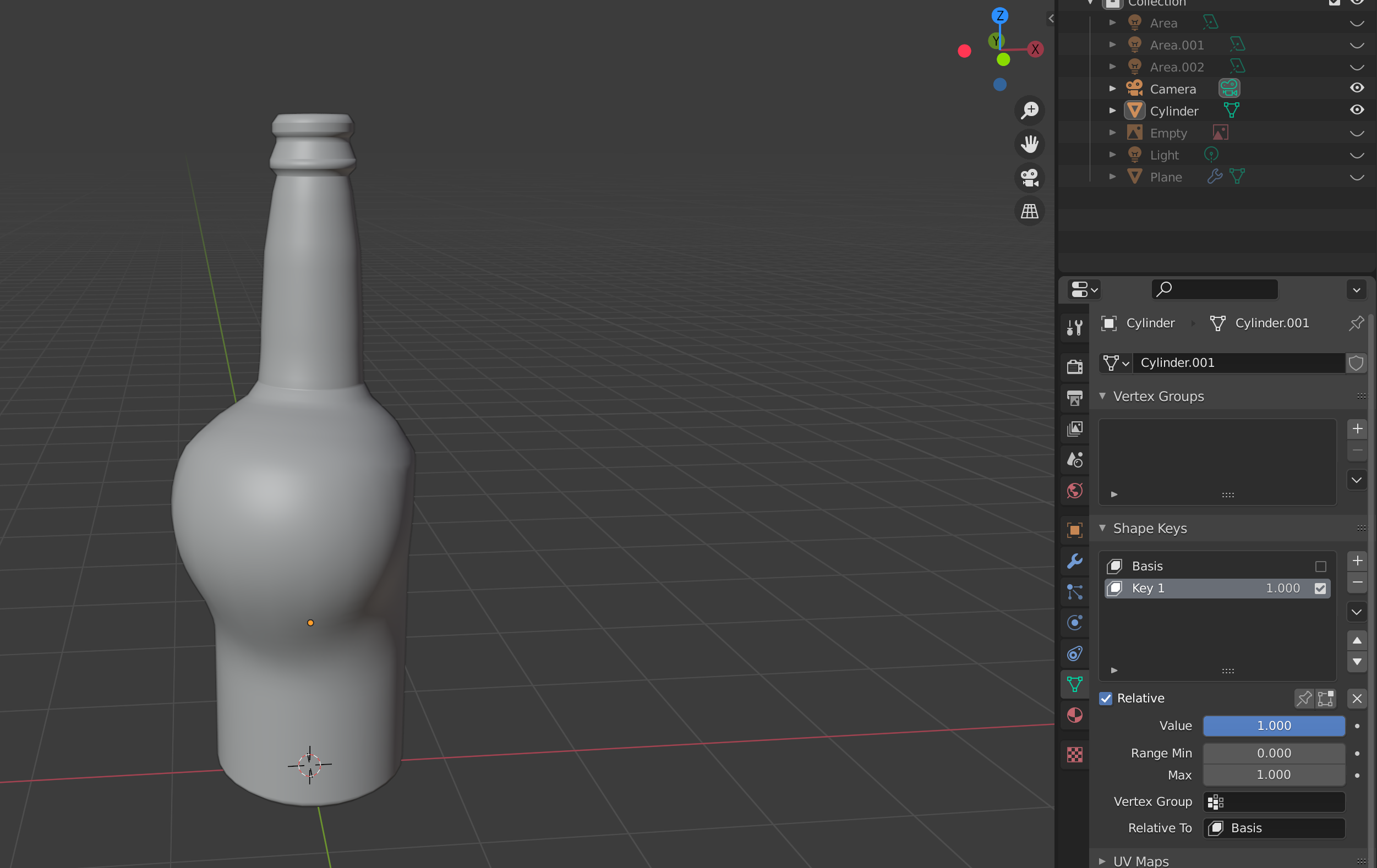Open the Texture properties checker tab
Image resolution: width=1377 pixels, height=868 pixels.
pos(1075,754)
